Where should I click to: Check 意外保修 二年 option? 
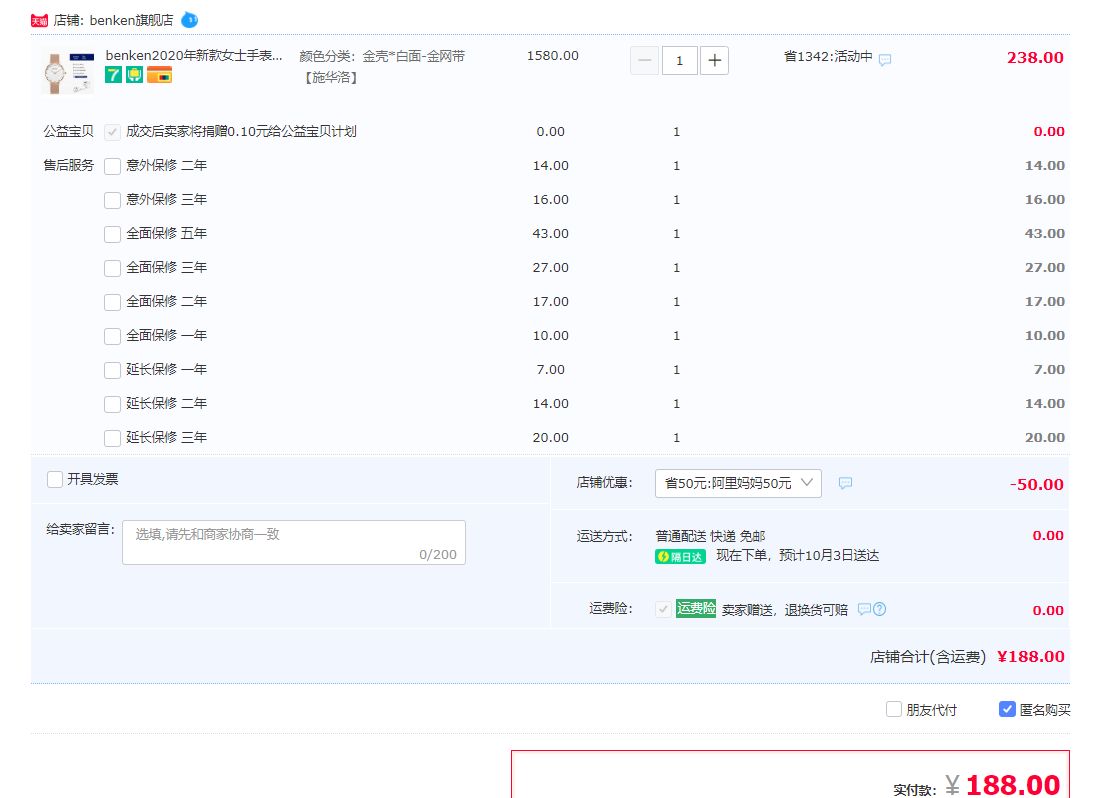(112, 166)
